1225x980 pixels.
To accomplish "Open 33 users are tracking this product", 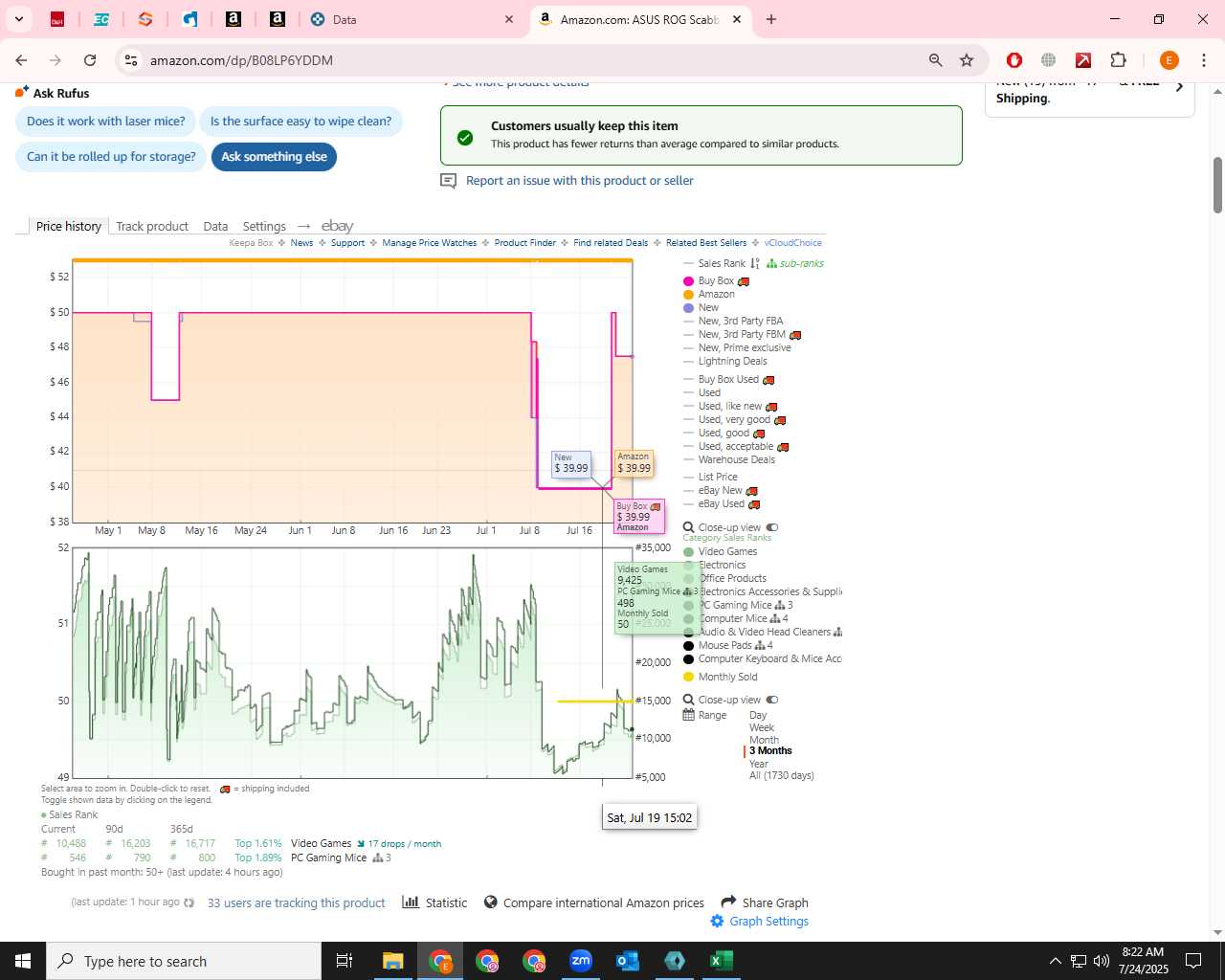I will [297, 903].
